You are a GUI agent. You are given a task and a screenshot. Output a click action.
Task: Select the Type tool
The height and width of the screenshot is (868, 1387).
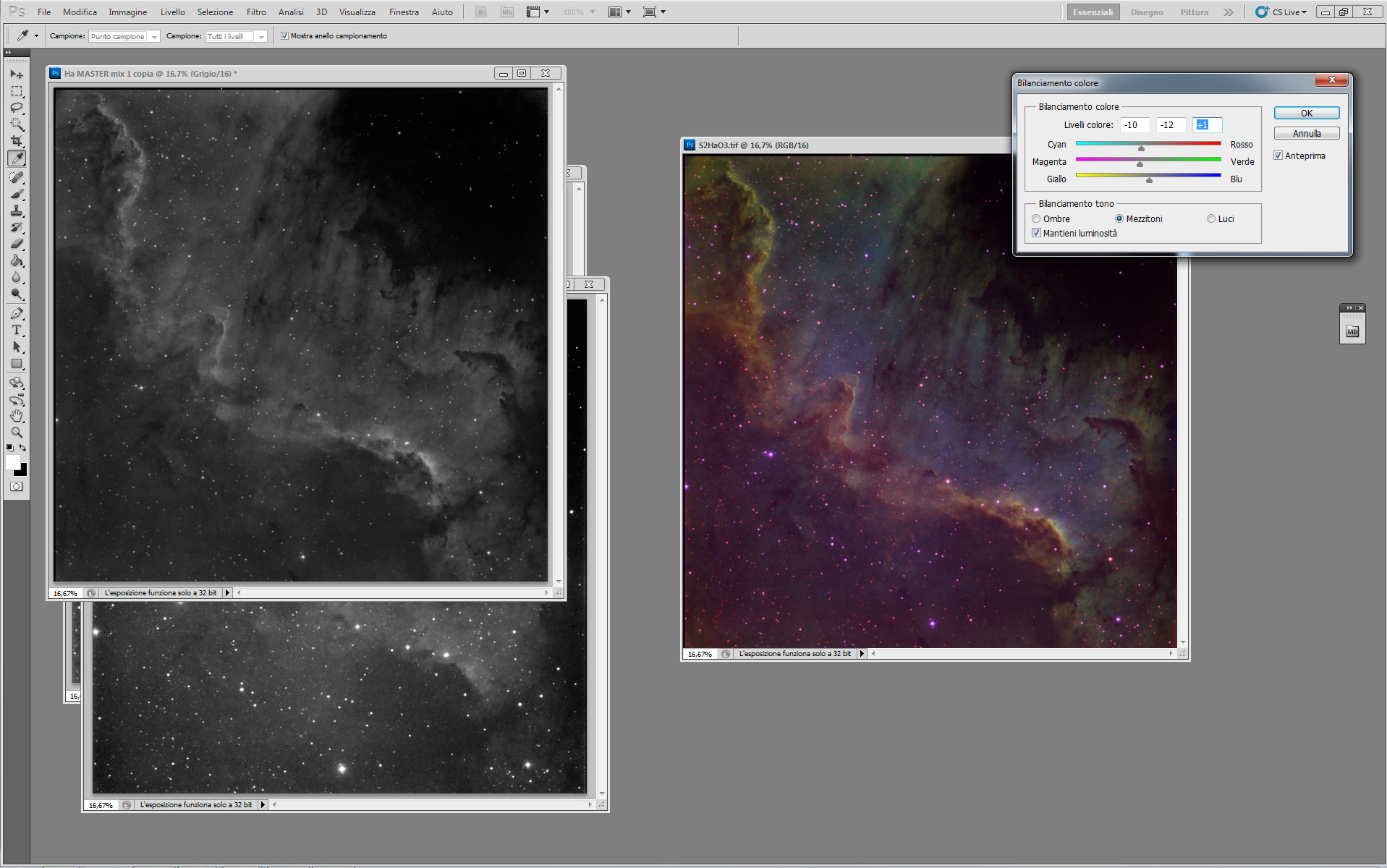[17, 330]
